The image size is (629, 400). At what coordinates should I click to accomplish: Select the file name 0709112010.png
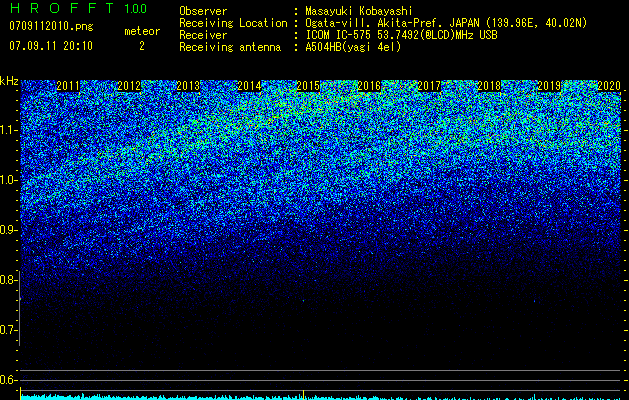click(x=51, y=27)
